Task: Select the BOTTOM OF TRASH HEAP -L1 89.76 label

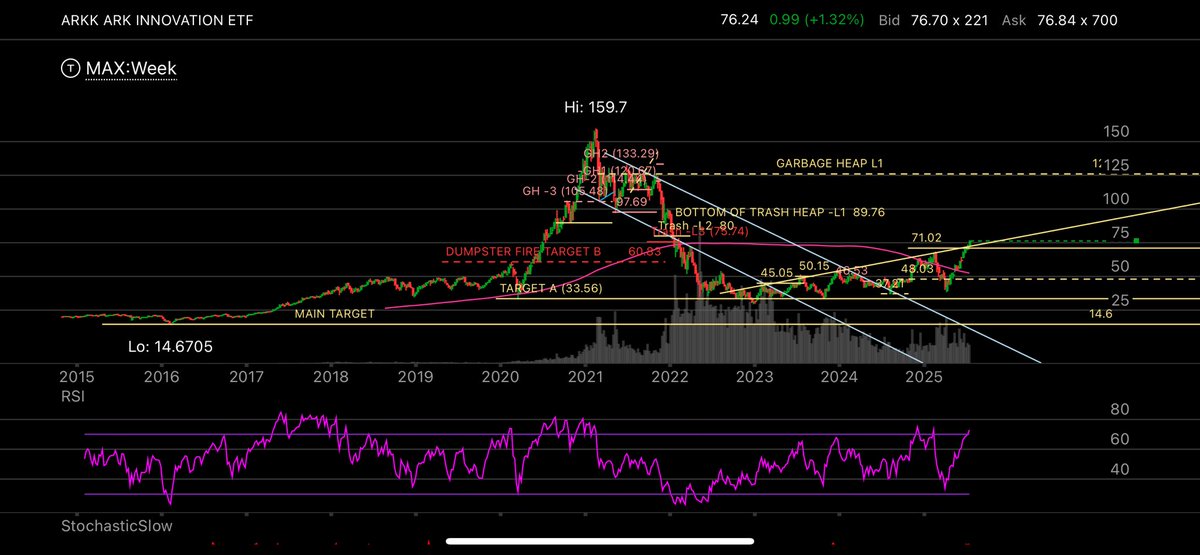Action: pyautogui.click(x=781, y=212)
